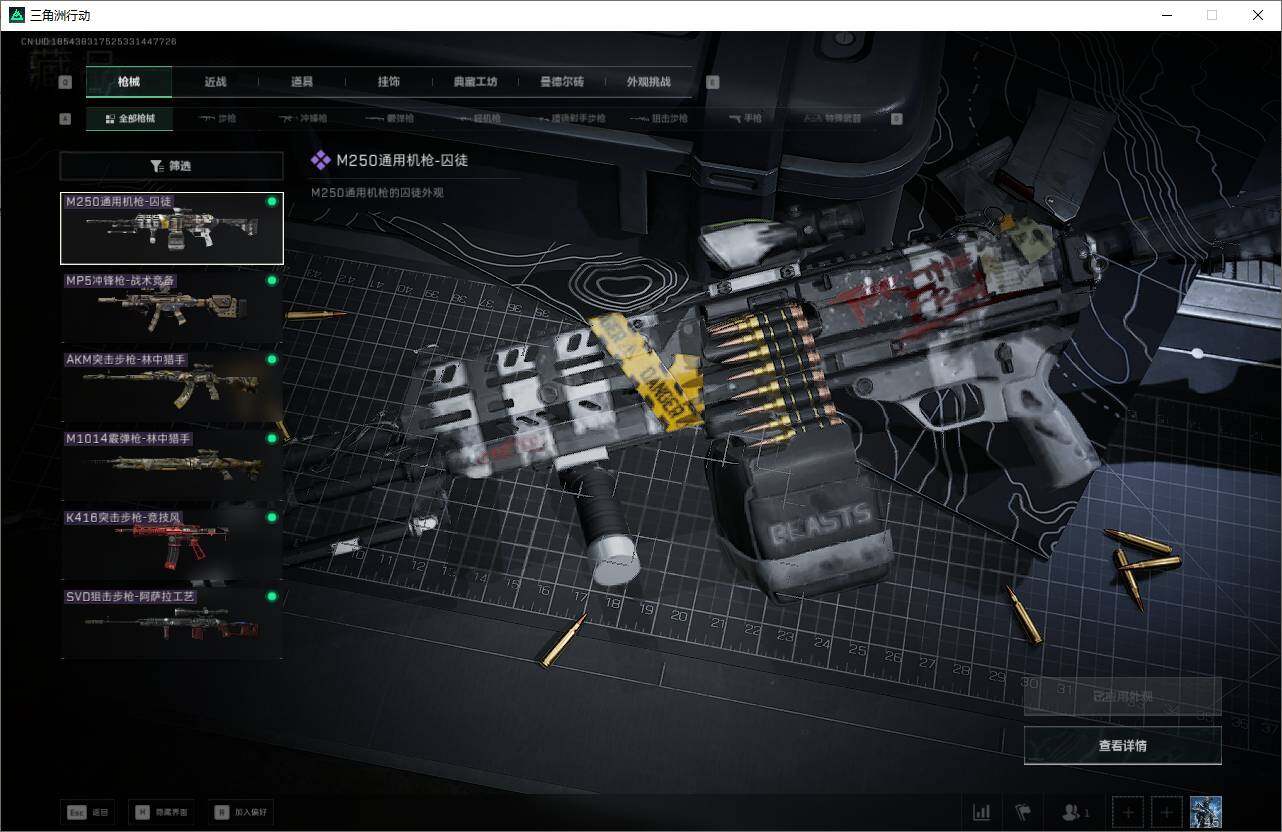
Task: Click the 三角洲行动 app logo in title bar
Action: pyautogui.click(x=15, y=15)
